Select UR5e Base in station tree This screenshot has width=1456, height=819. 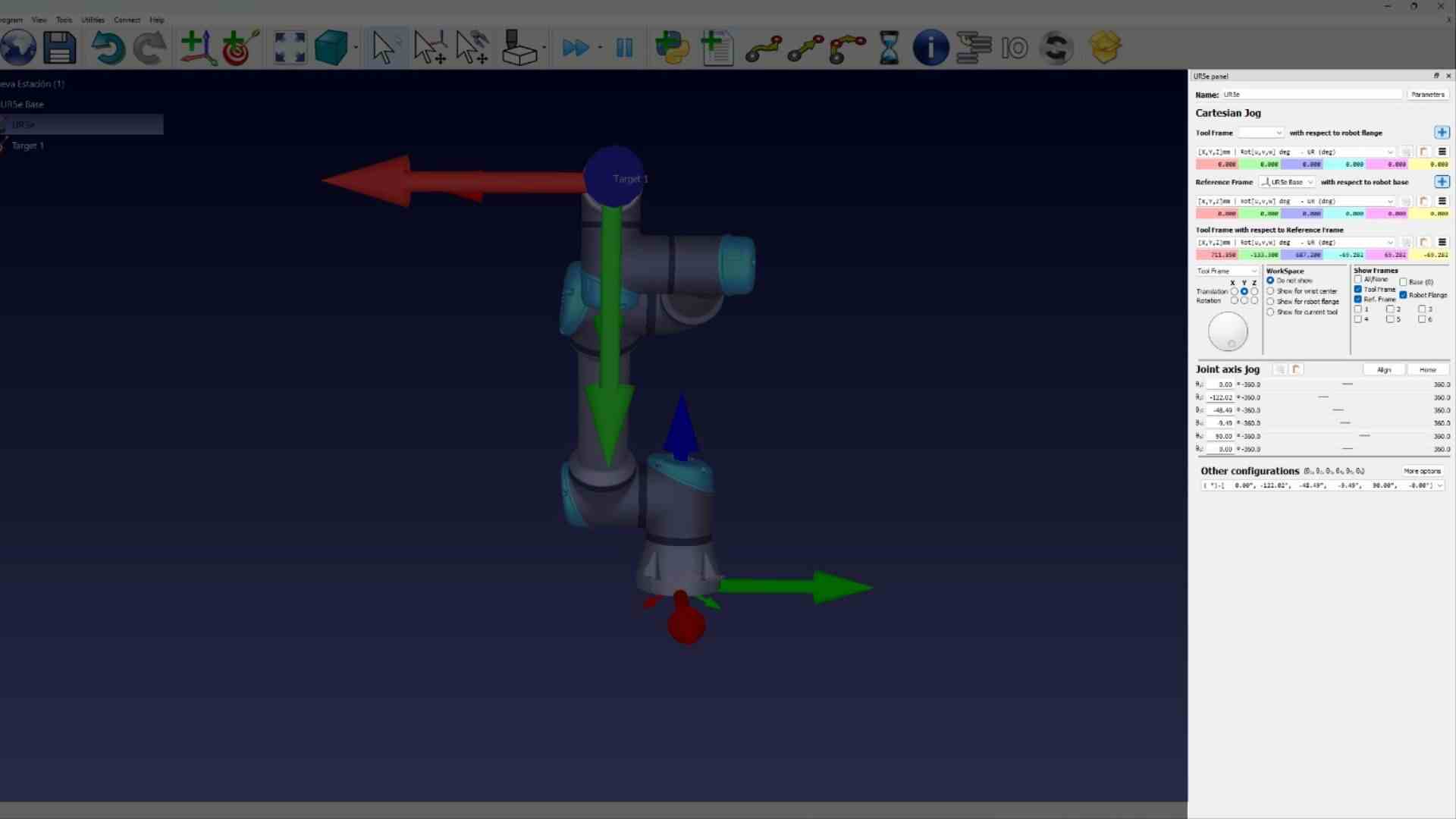22,105
